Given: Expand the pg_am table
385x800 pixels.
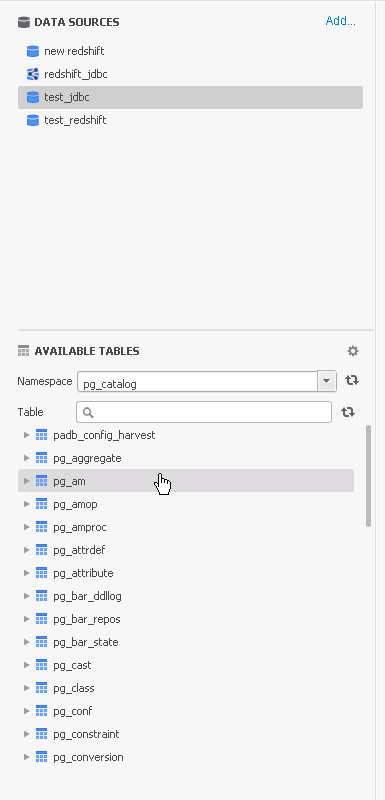Looking at the screenshot, I should 27,481.
